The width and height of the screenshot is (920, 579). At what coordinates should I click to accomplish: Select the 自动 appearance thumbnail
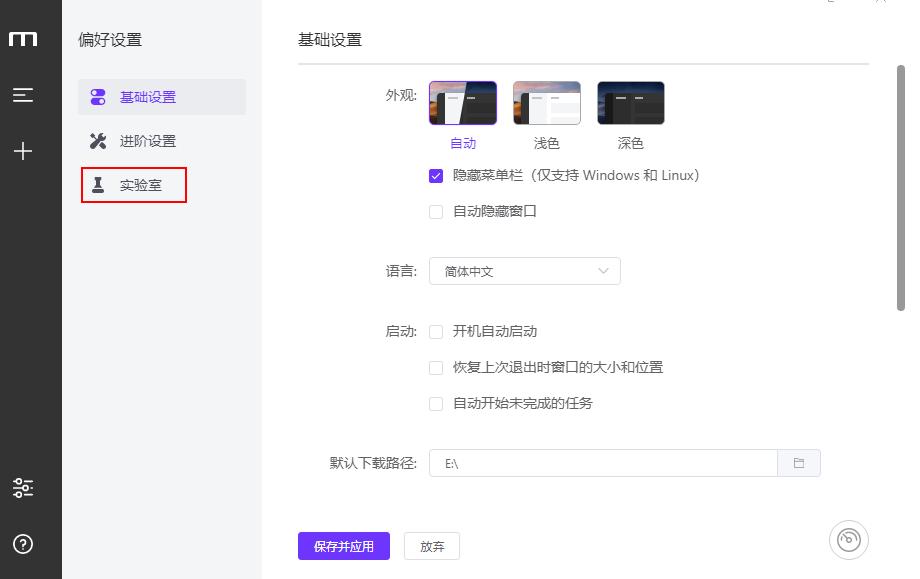463,103
